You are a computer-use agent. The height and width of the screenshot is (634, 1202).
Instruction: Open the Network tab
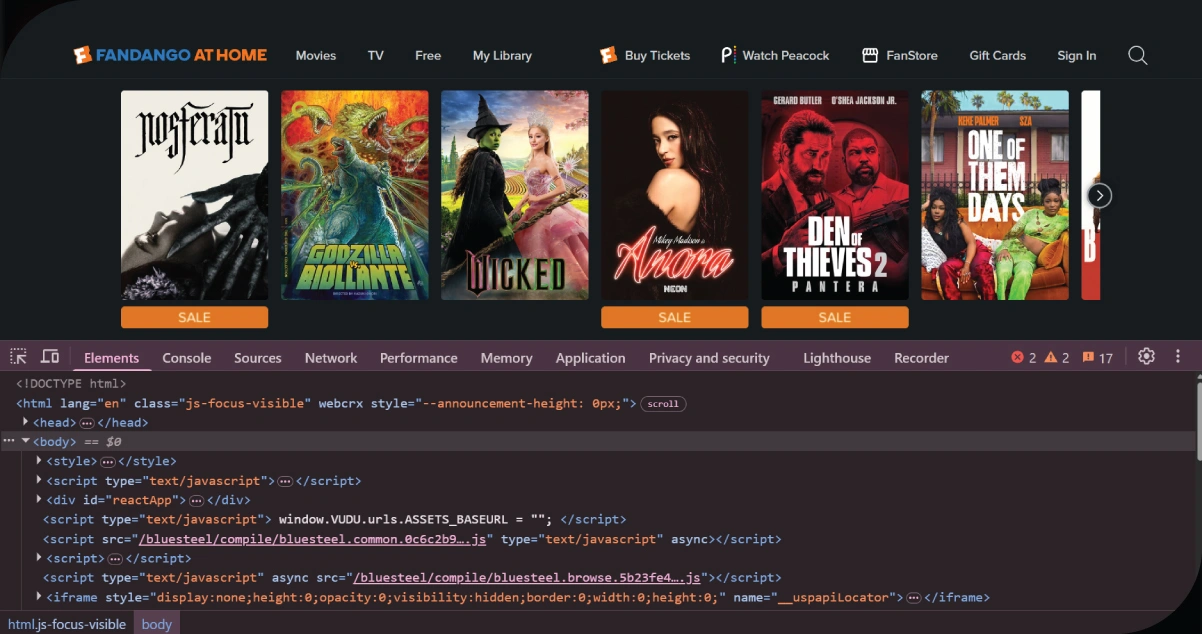(x=330, y=358)
